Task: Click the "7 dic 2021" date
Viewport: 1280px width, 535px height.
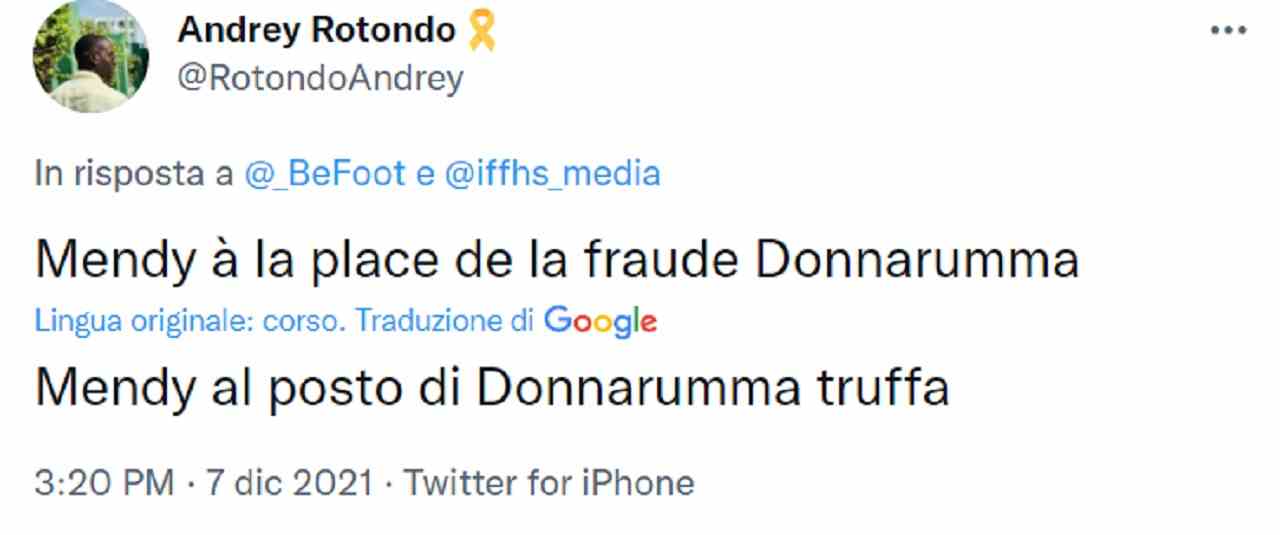Action: (x=288, y=483)
